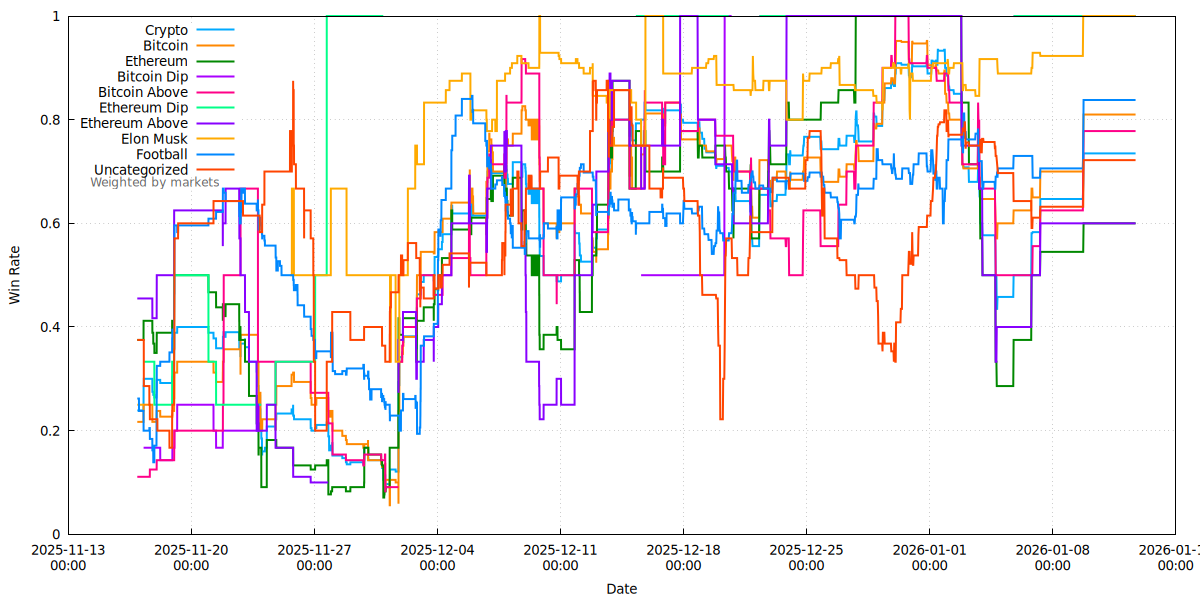Hide the Elon Musk series
The height and width of the screenshot is (600, 1200).
tap(154, 138)
